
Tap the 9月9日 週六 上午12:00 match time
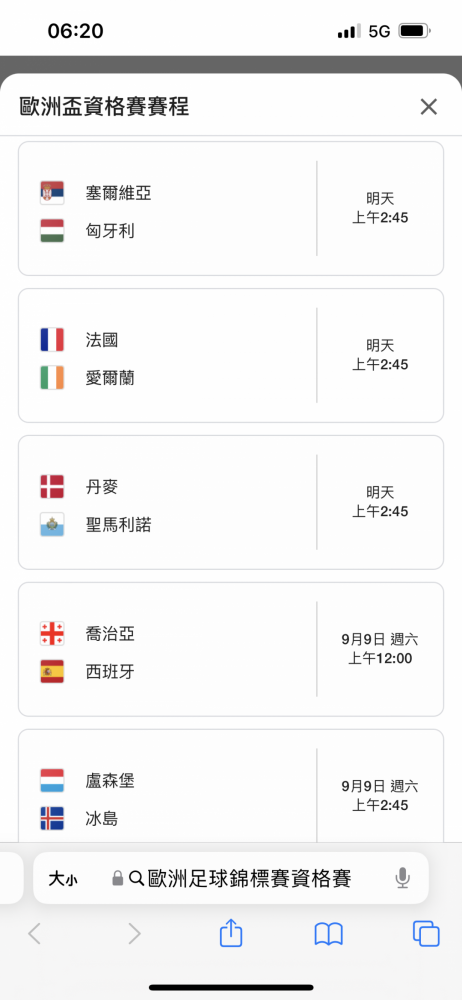[x=380, y=649]
